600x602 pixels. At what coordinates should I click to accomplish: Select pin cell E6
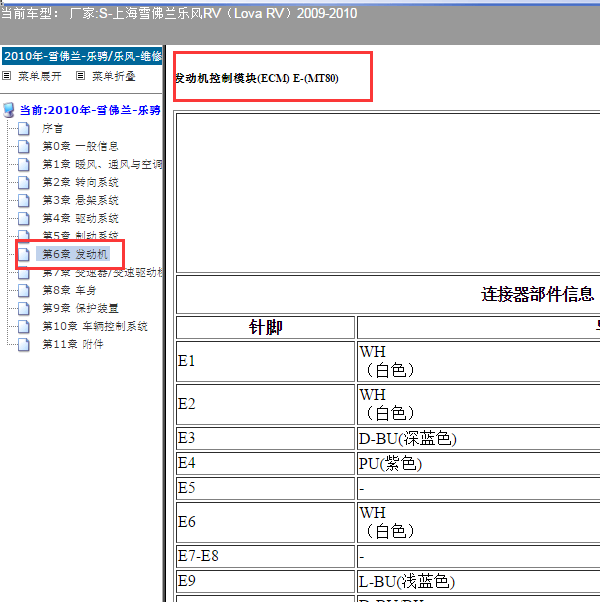pyautogui.click(x=265, y=522)
